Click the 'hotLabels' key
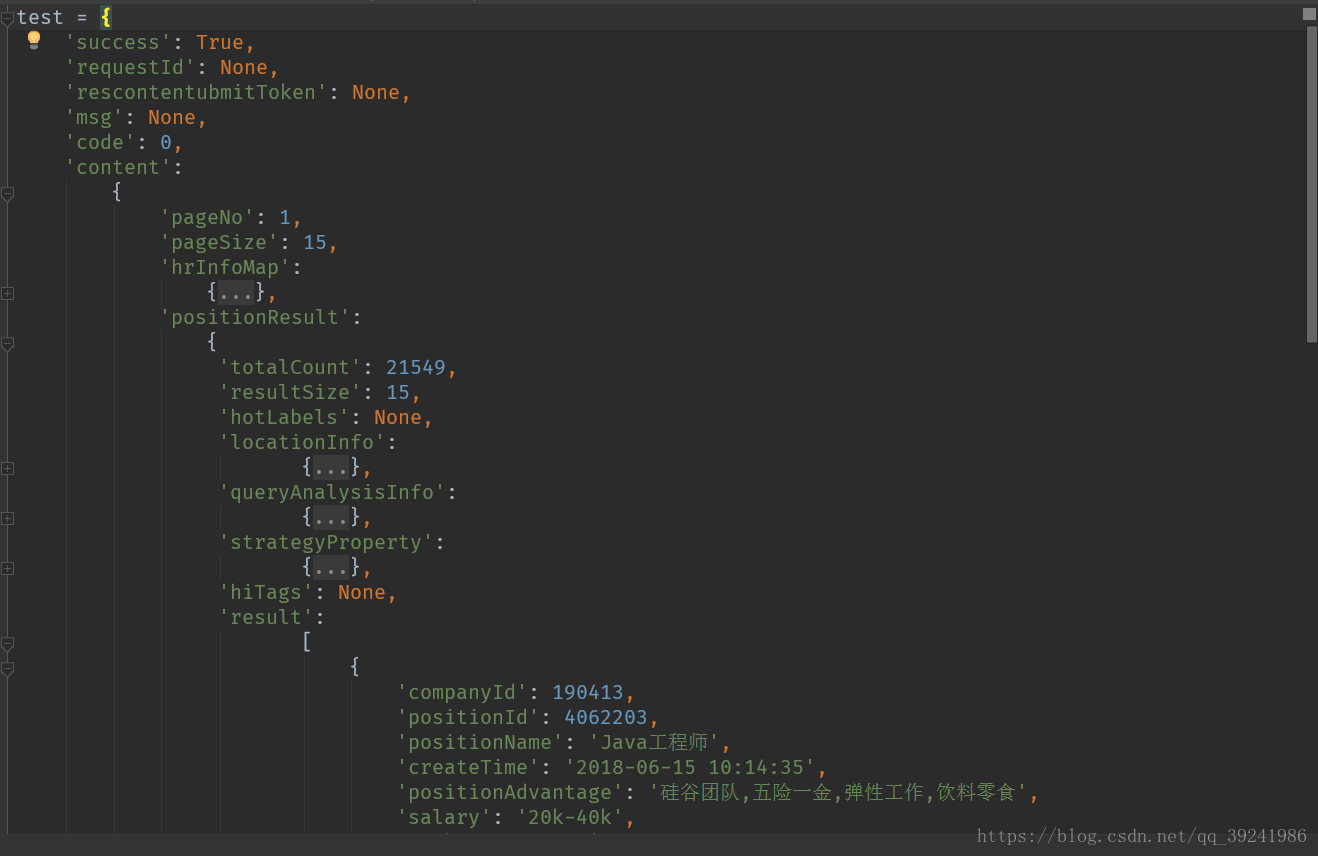1318x856 pixels. click(x=284, y=417)
